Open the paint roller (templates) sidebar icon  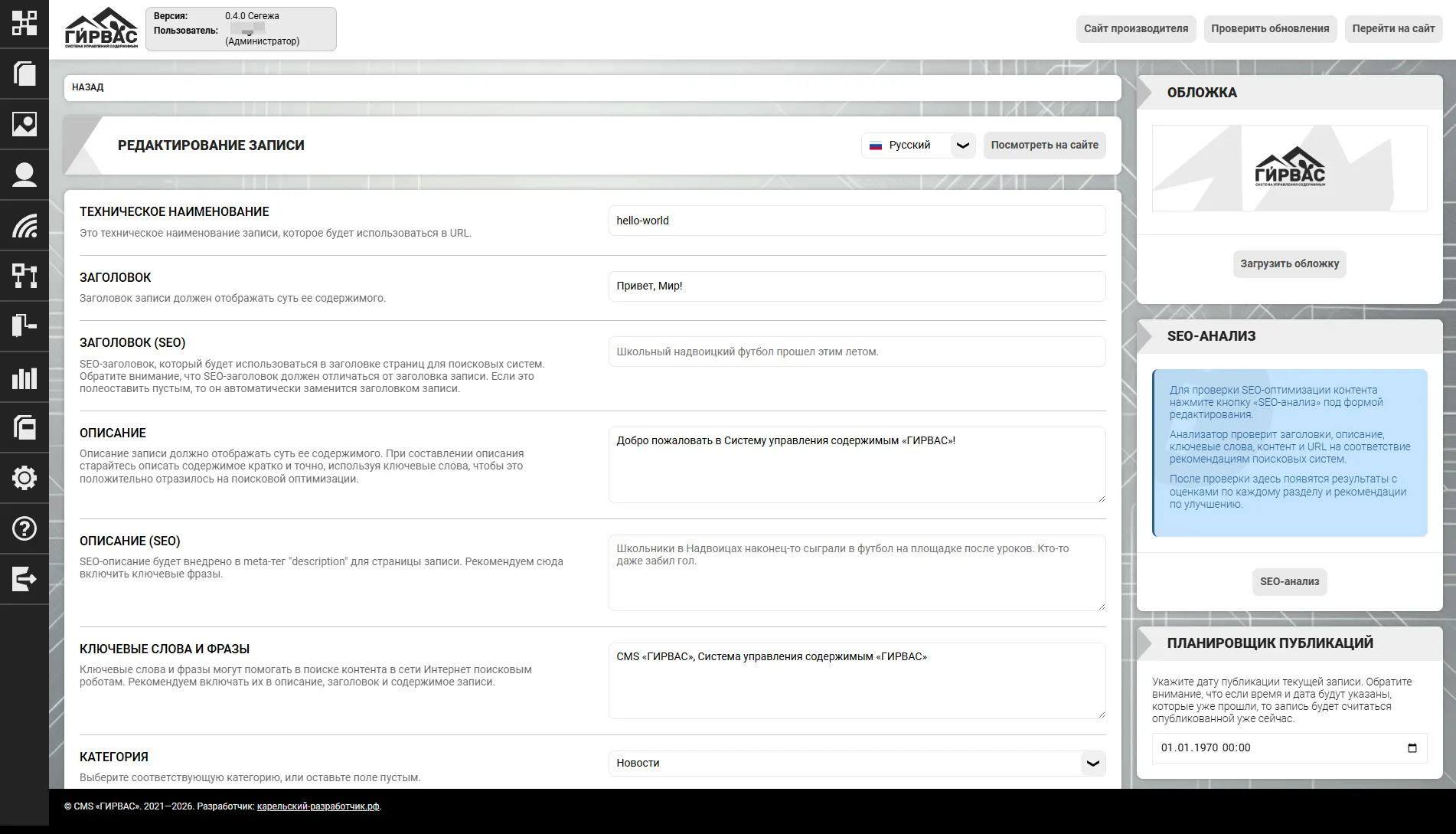pyautogui.click(x=24, y=326)
